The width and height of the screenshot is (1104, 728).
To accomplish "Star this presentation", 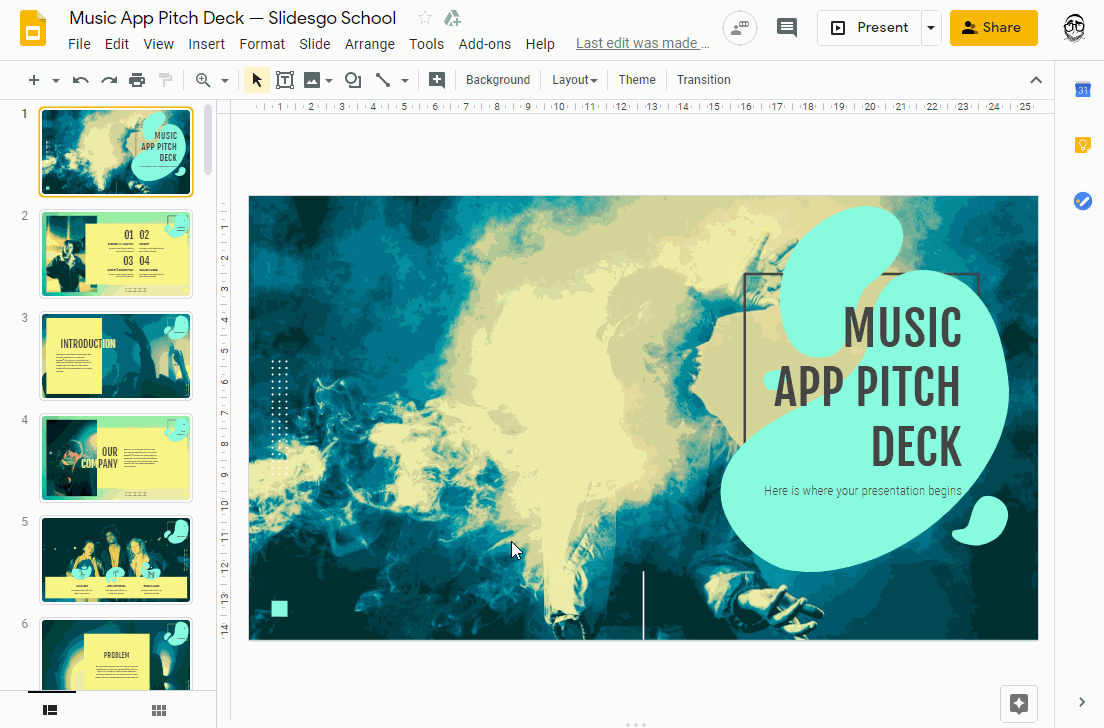I will [x=423, y=17].
